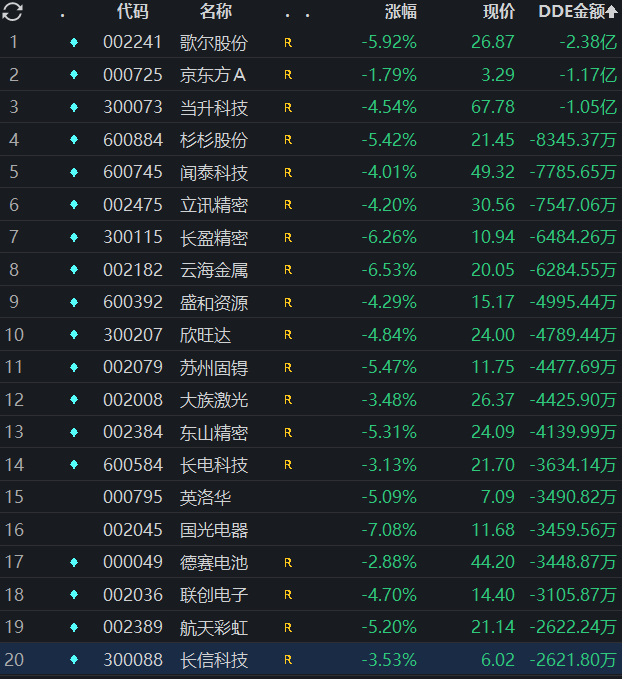Click the R margin icon for 东山精密
This screenshot has height=679, width=622.
point(288,433)
